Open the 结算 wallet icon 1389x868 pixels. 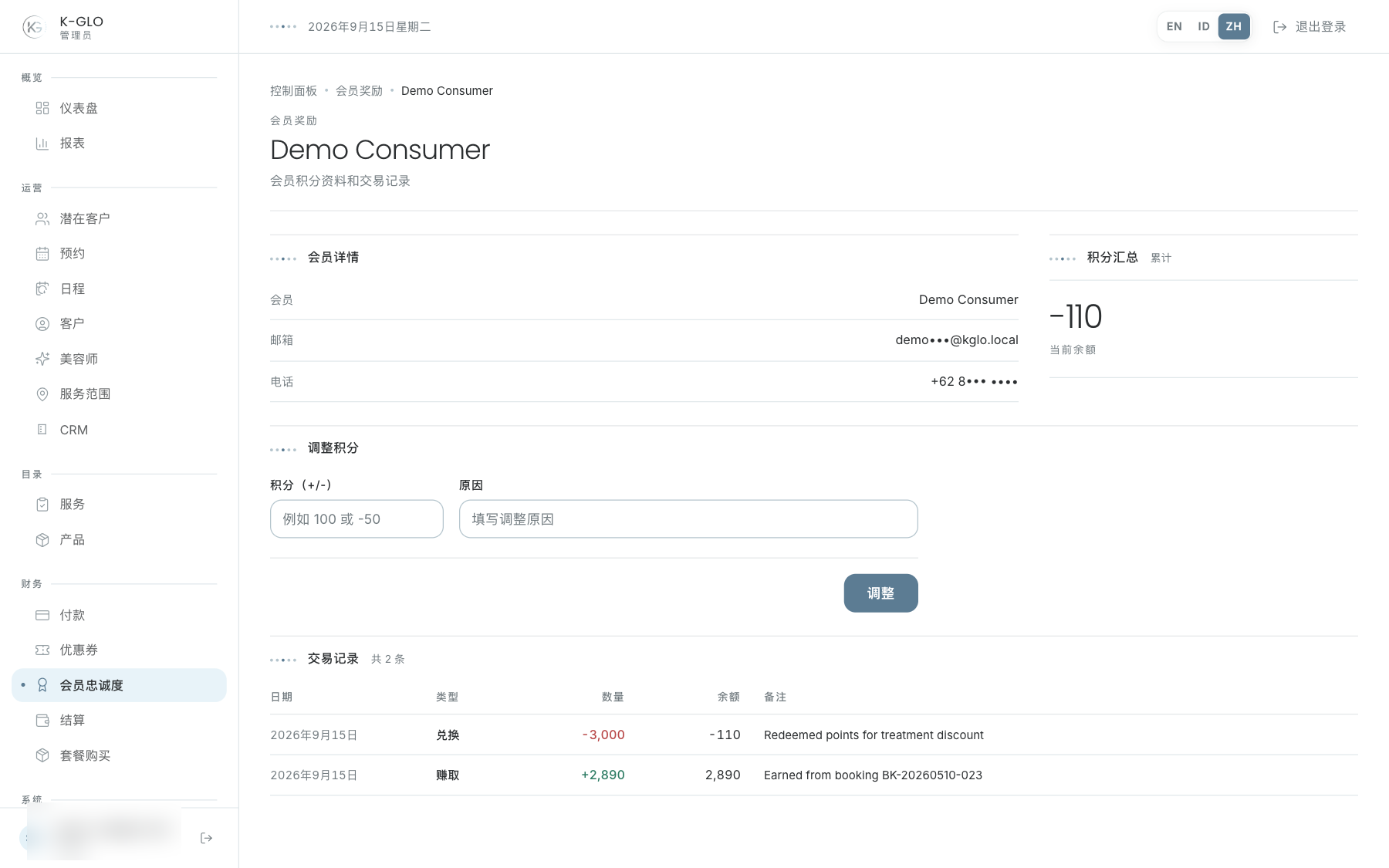coord(42,721)
